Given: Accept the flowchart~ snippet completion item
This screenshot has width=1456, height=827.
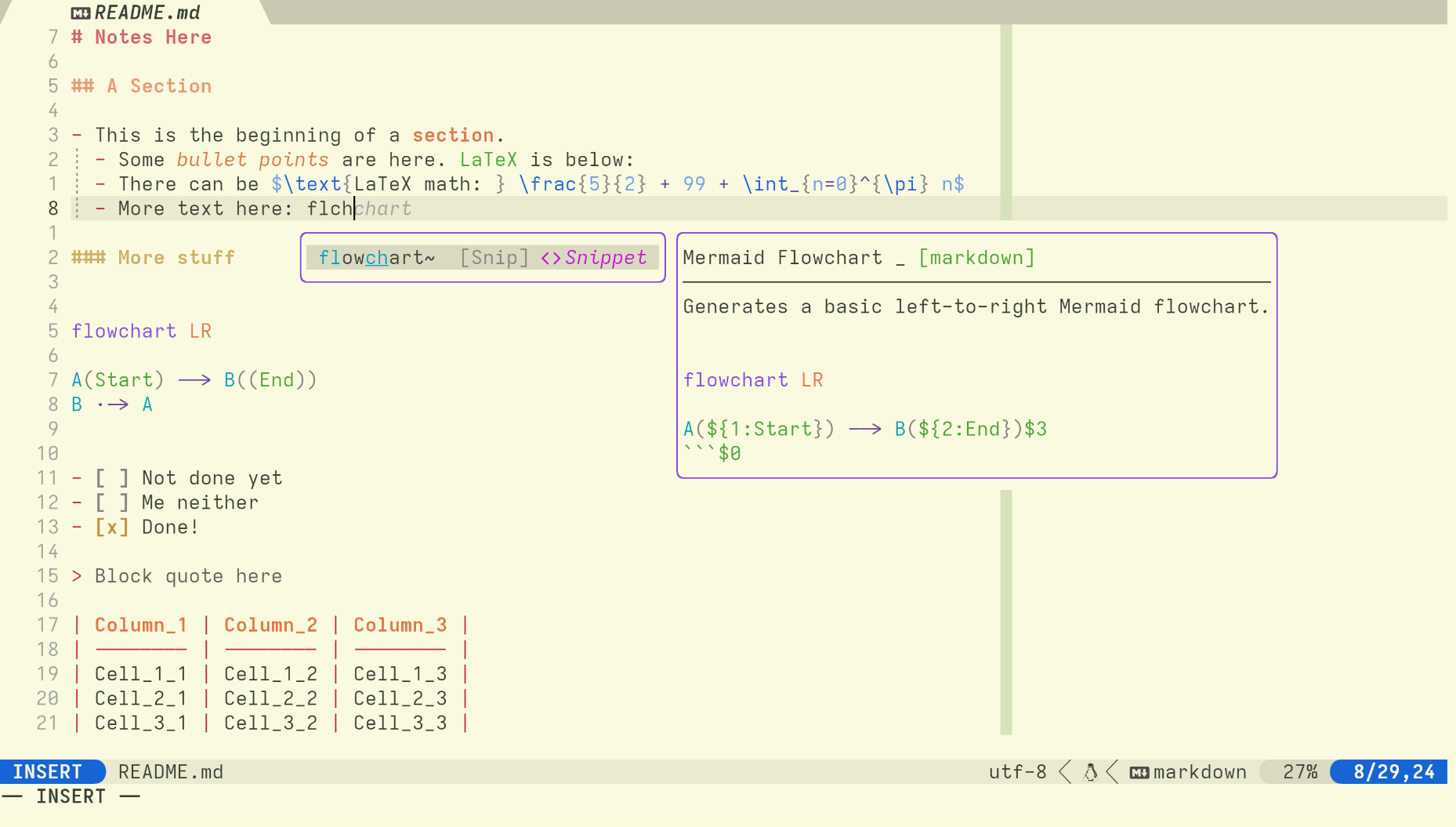Looking at the screenshot, I should [x=482, y=258].
